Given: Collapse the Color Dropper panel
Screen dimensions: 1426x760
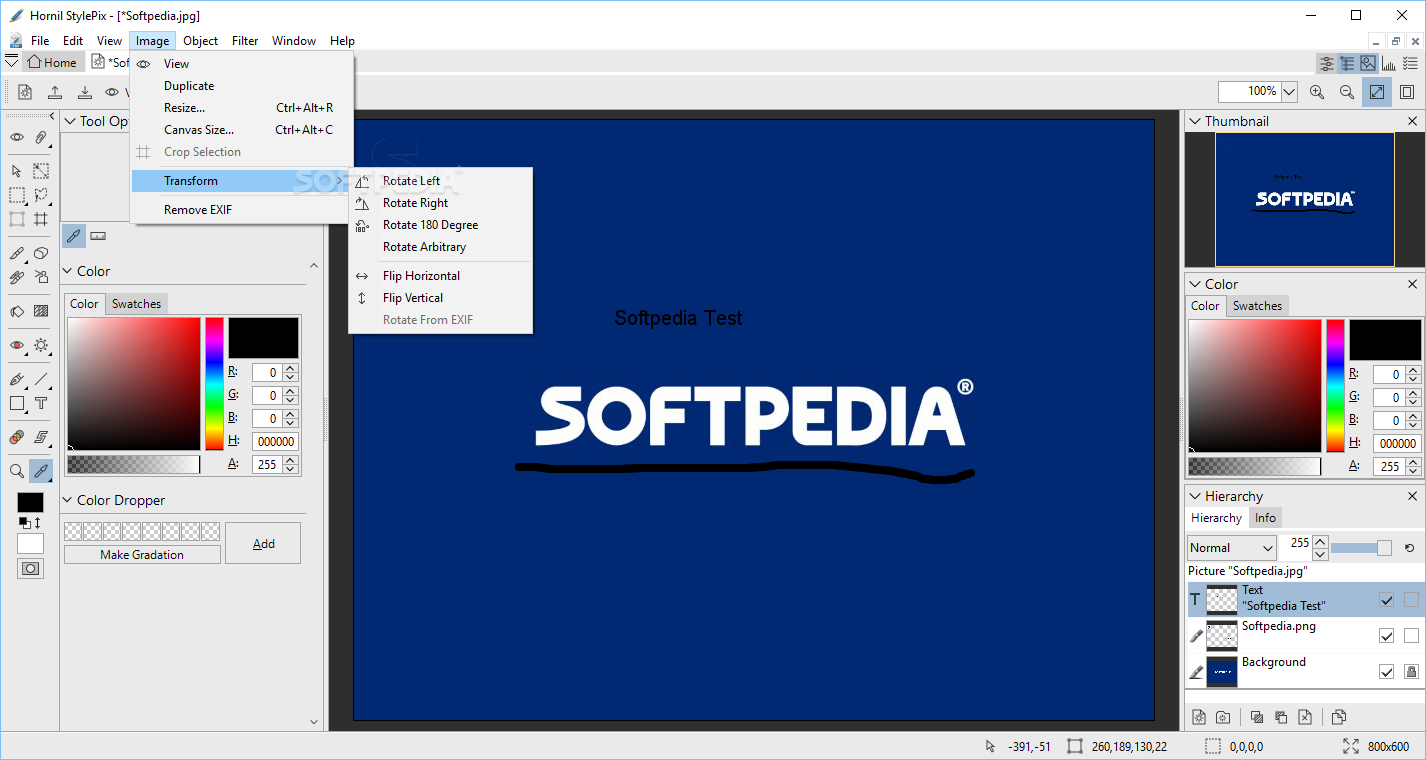Looking at the screenshot, I should (68, 500).
